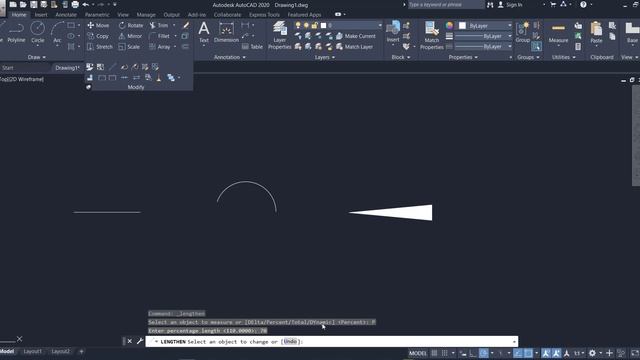640x360 pixels.
Task: Open the object color ByLayer dropdown
Action: coord(509,25)
